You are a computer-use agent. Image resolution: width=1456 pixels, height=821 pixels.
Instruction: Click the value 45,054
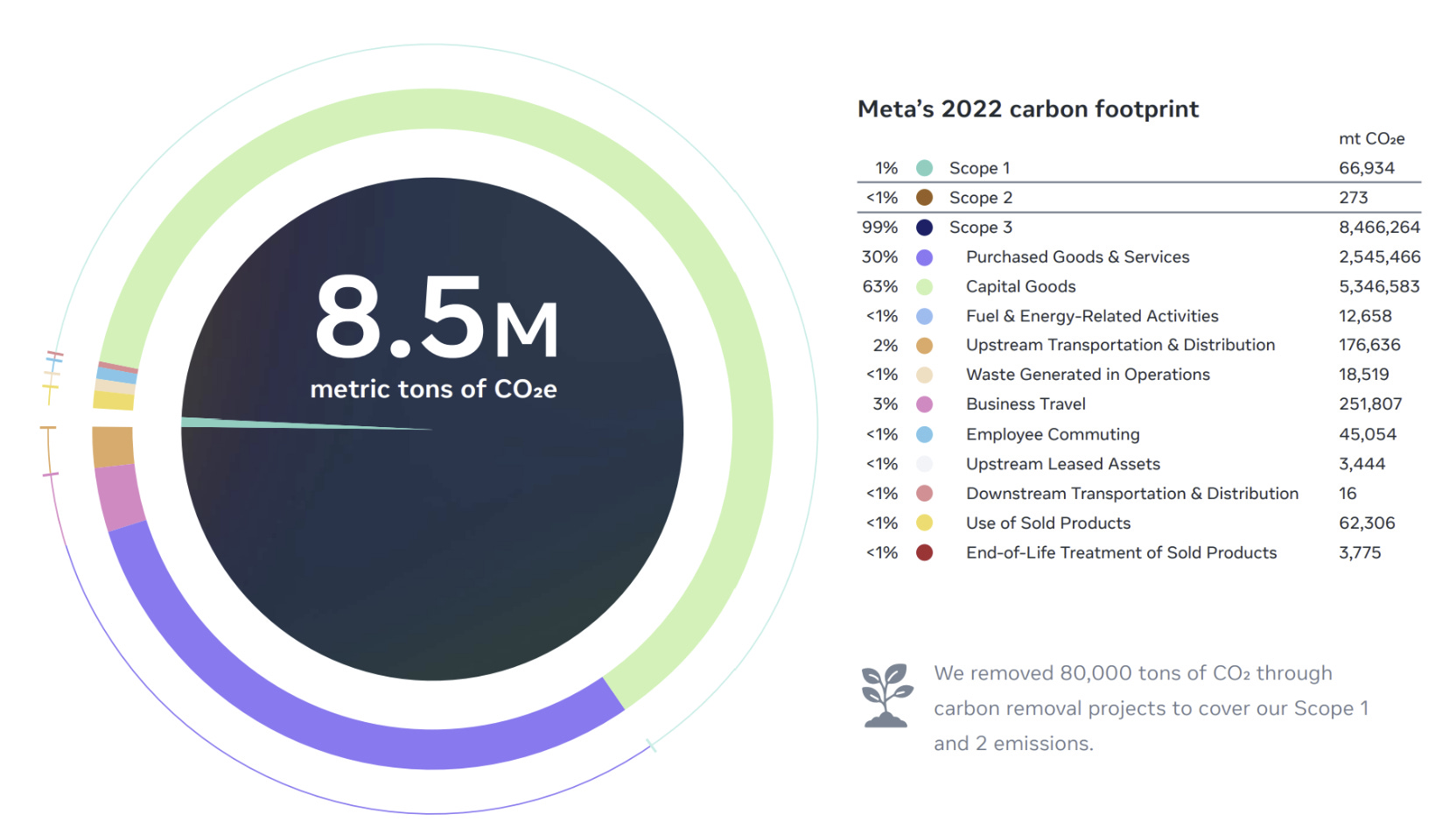pyautogui.click(x=1368, y=434)
